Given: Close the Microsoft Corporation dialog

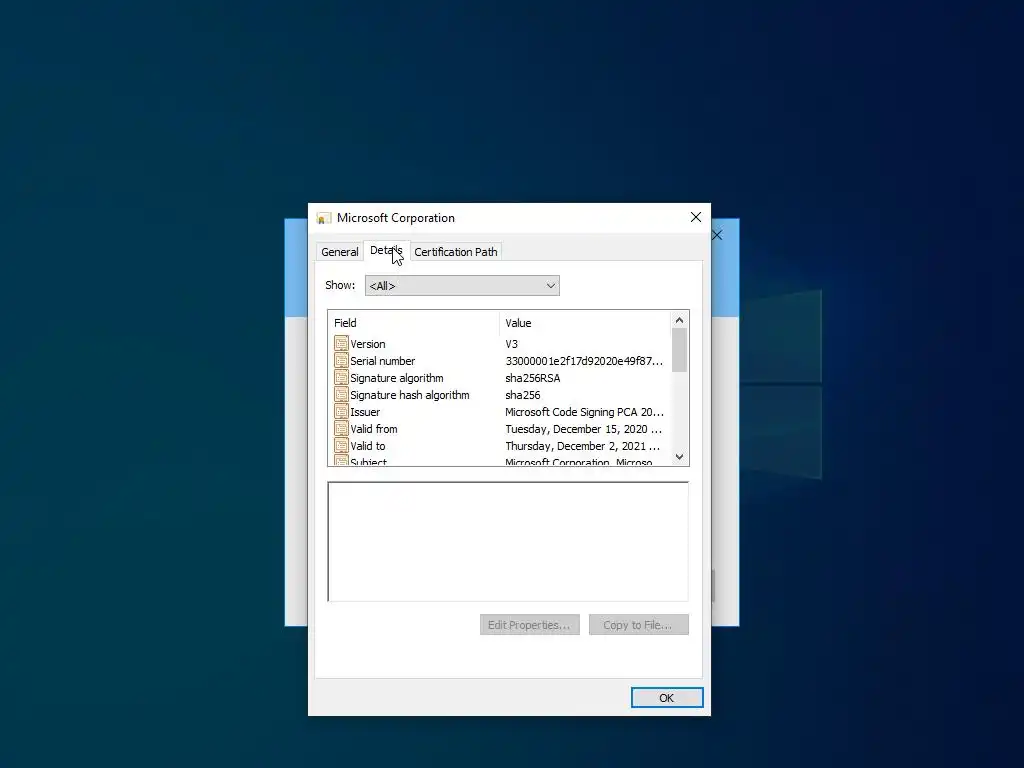Looking at the screenshot, I should click(x=696, y=217).
